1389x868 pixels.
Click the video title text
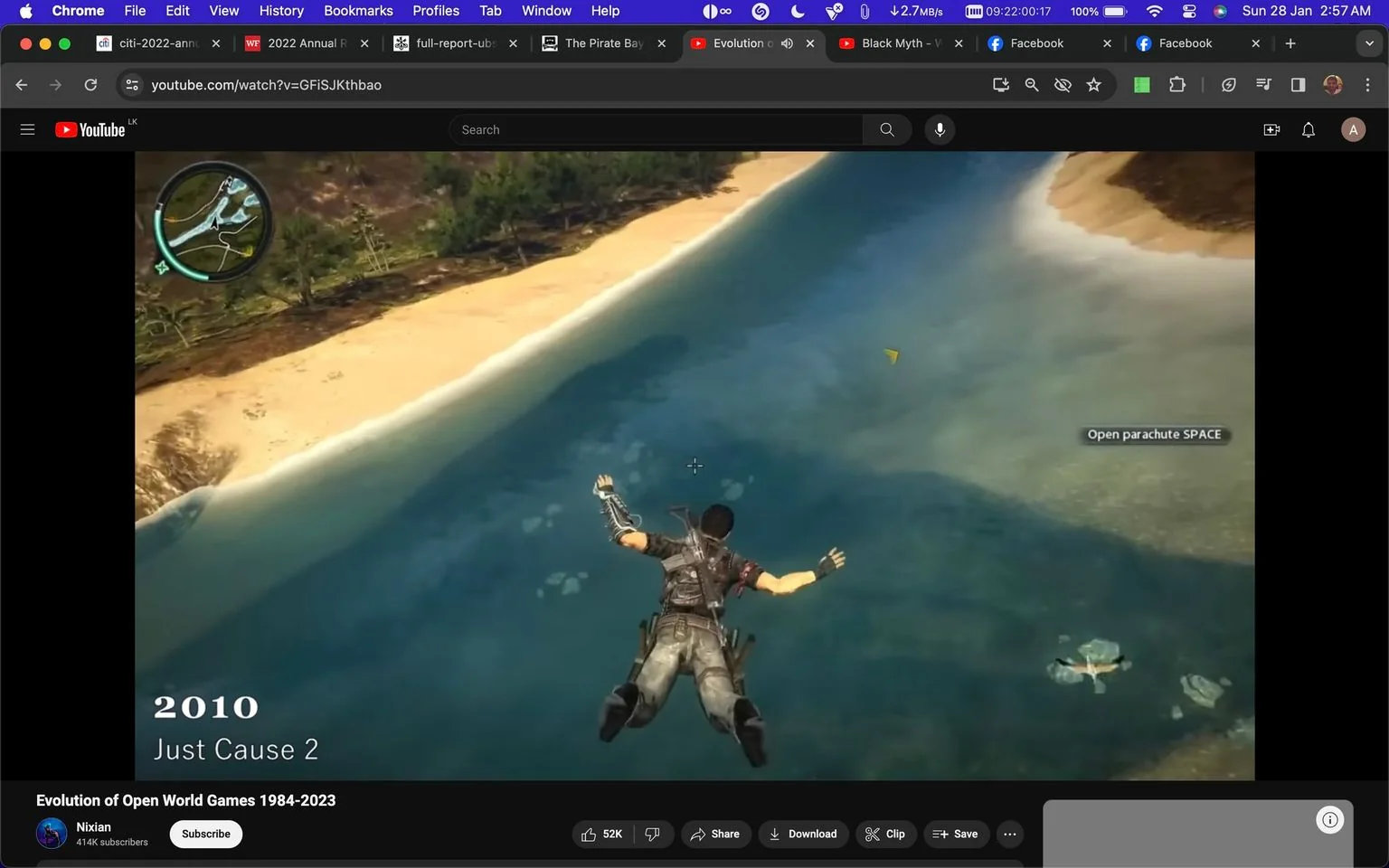tap(185, 800)
